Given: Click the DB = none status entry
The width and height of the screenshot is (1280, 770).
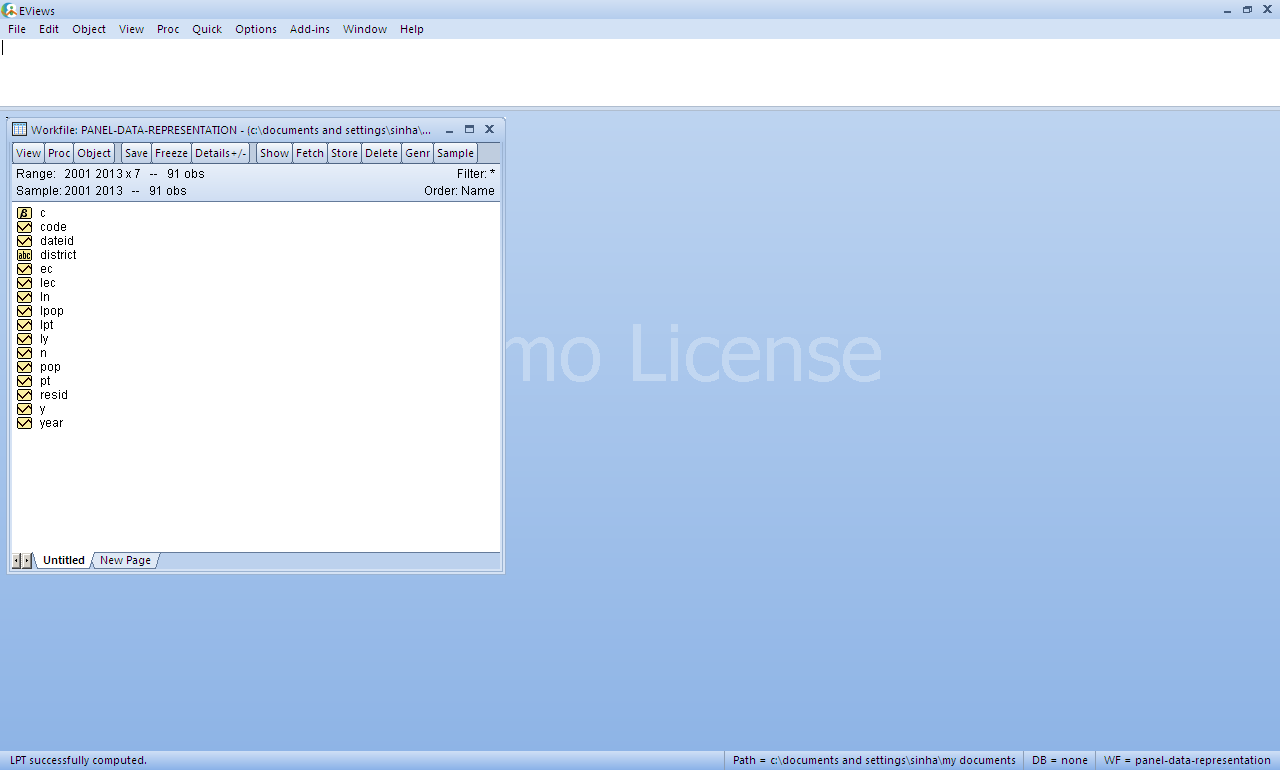Looking at the screenshot, I should tap(1060, 760).
